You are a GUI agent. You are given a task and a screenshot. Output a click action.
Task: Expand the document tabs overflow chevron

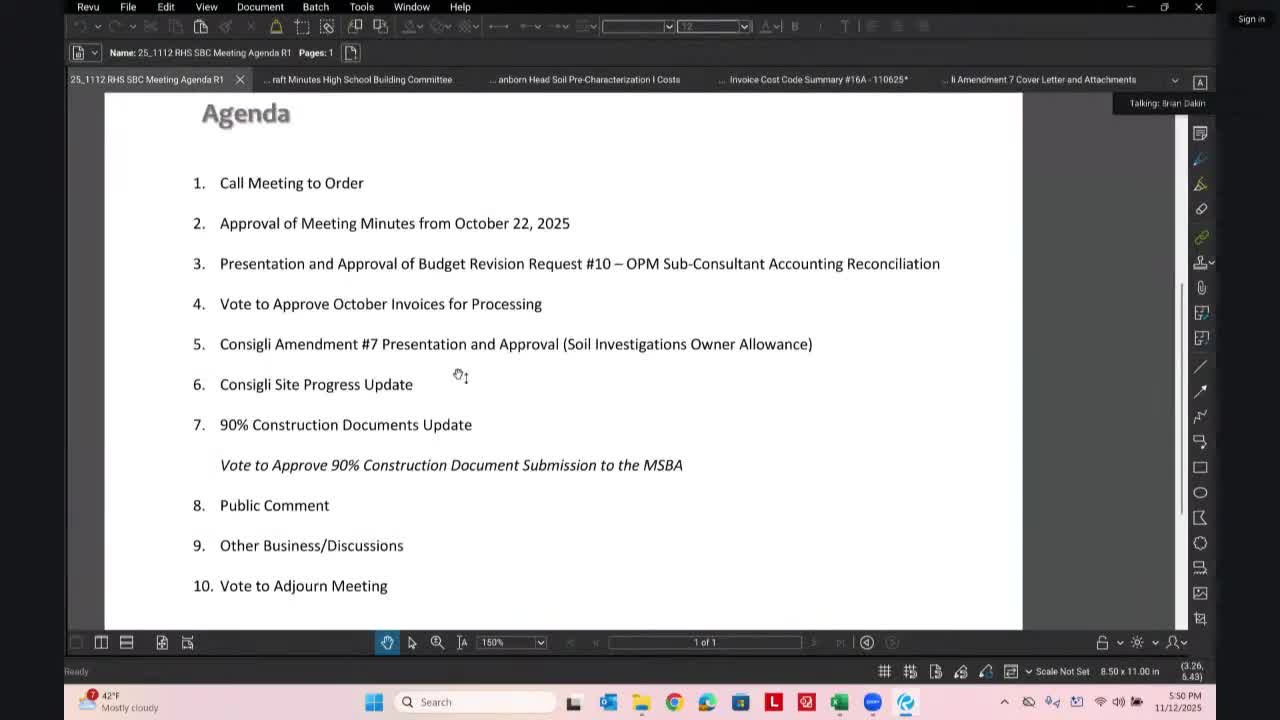(x=1175, y=80)
